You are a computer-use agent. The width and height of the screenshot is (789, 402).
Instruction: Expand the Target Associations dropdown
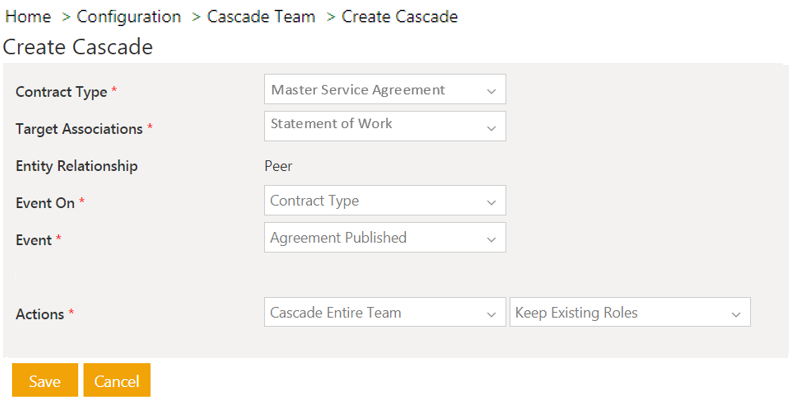point(384,126)
